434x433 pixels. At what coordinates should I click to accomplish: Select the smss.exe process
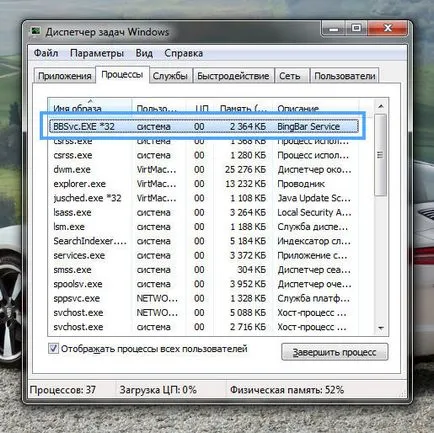204,270
